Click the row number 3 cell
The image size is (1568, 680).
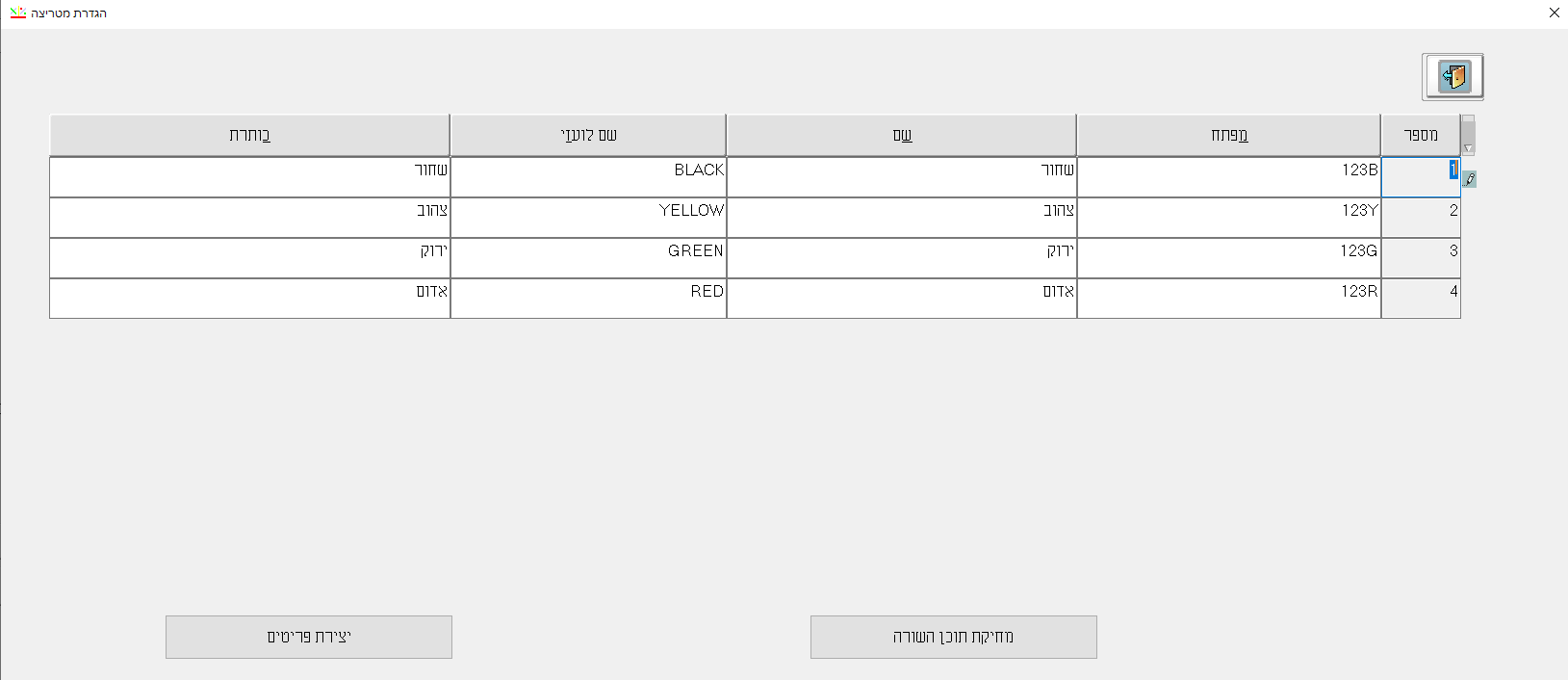tap(1420, 258)
